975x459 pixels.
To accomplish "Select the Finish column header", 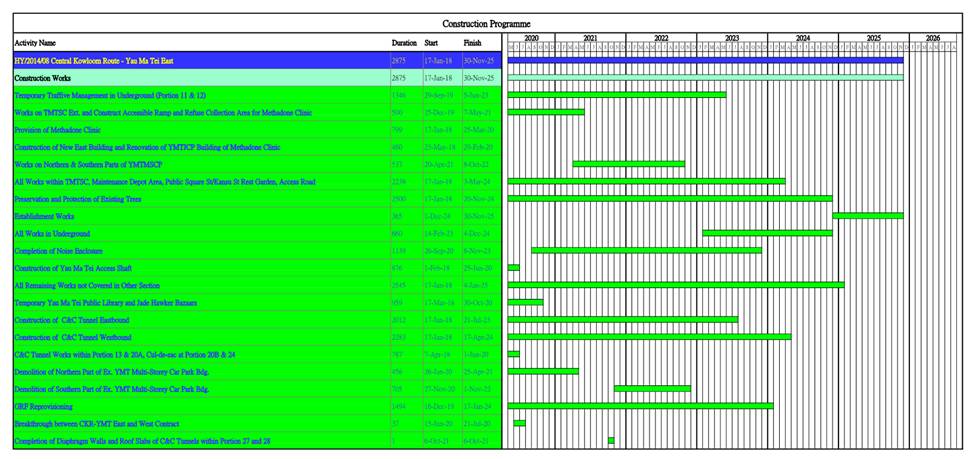I will (472, 43).
